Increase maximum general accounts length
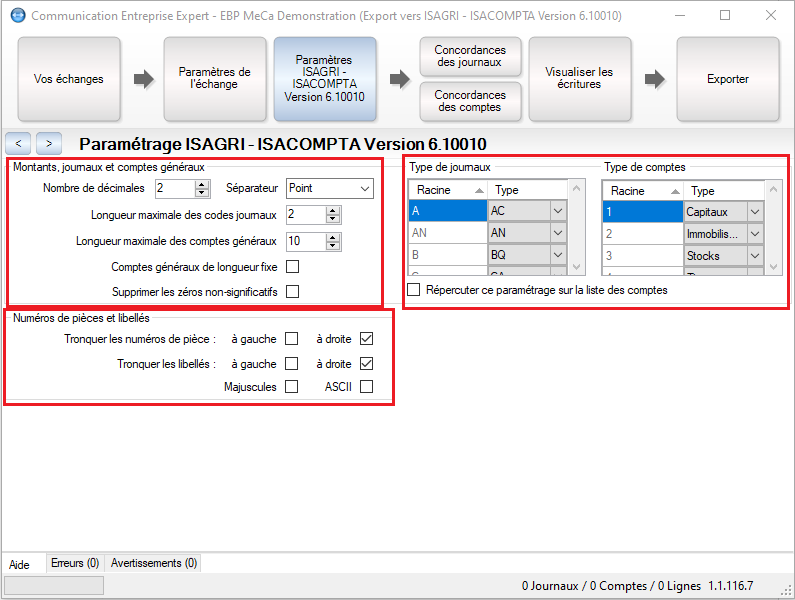The image size is (795, 600). [333, 237]
